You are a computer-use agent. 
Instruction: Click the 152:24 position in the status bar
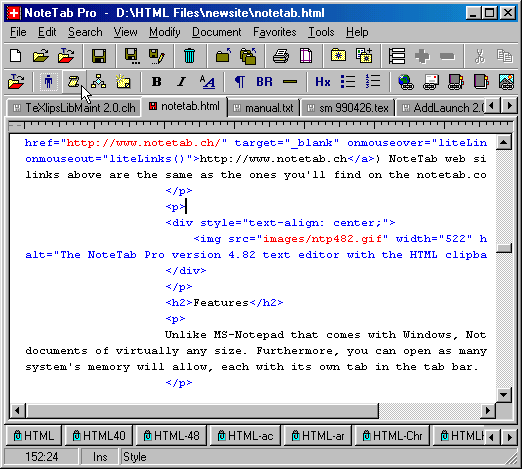tap(42, 457)
